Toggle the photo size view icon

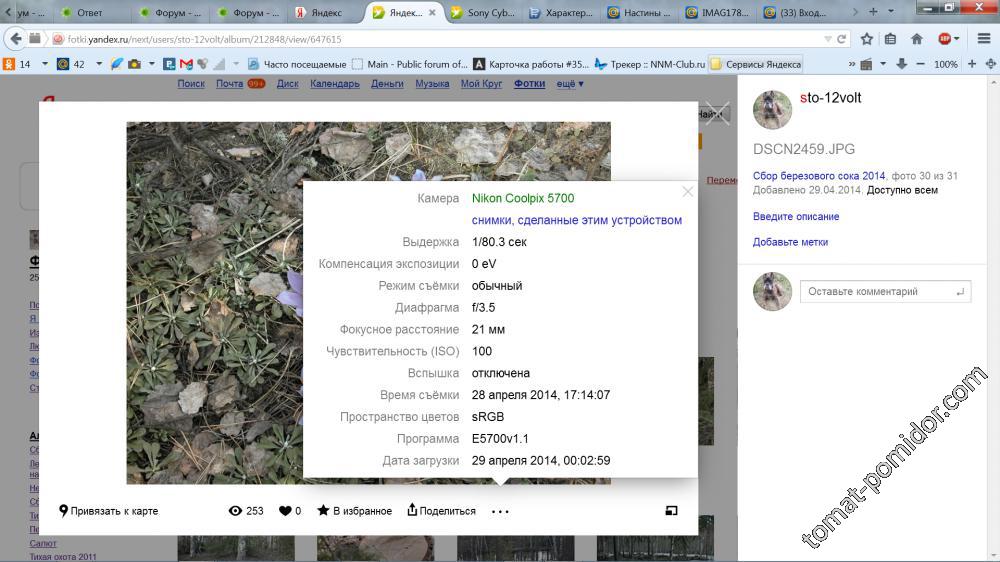point(671,511)
